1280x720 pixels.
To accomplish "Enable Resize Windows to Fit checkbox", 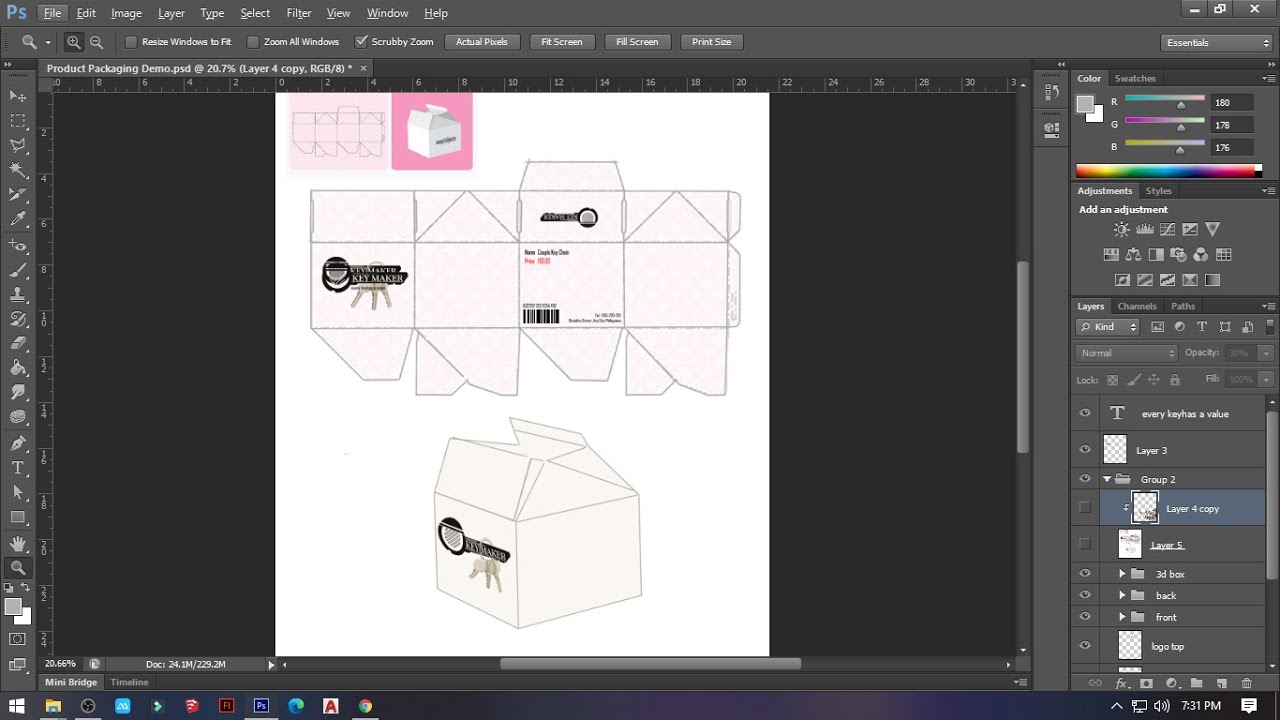I will click(131, 42).
